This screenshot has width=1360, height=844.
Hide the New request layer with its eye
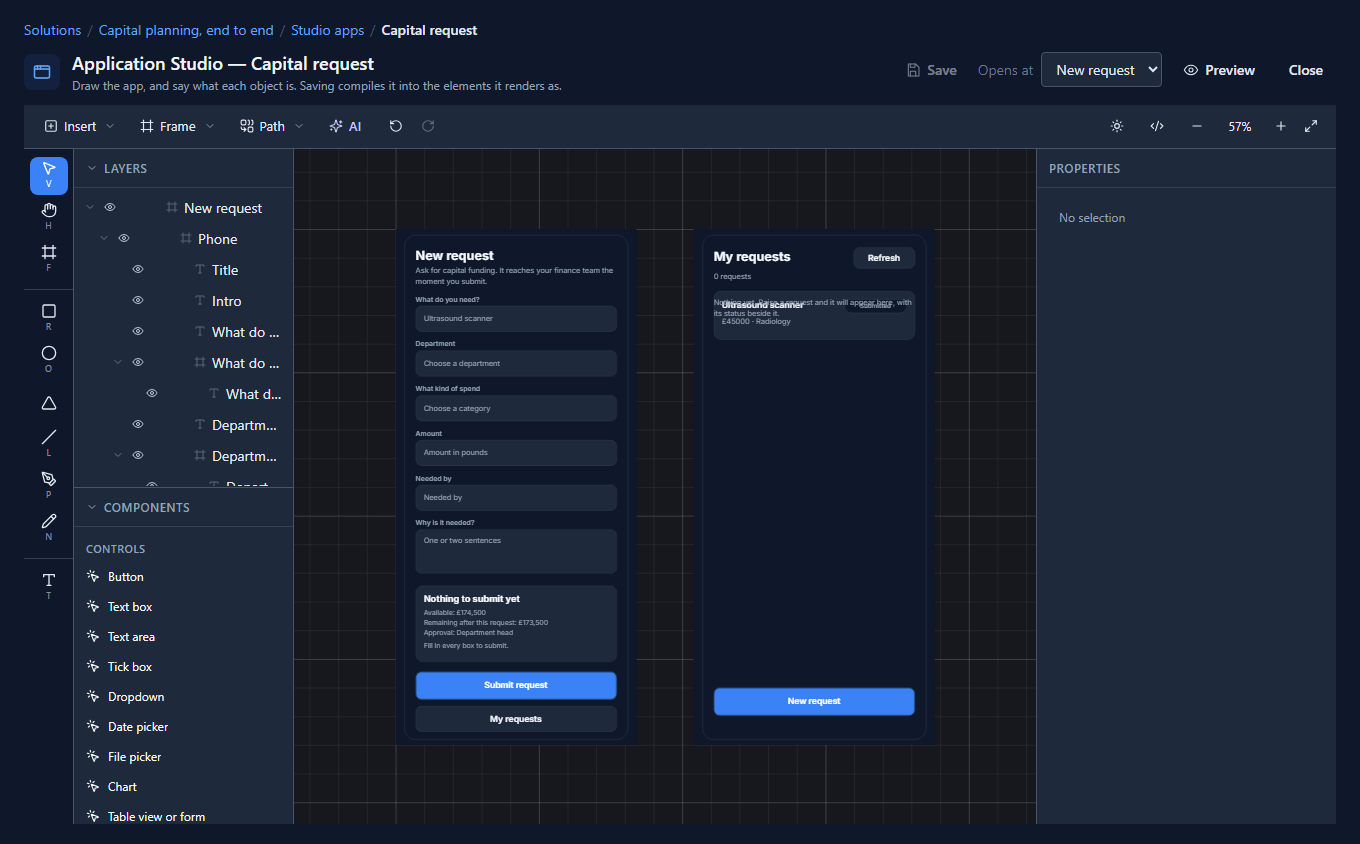(x=110, y=208)
